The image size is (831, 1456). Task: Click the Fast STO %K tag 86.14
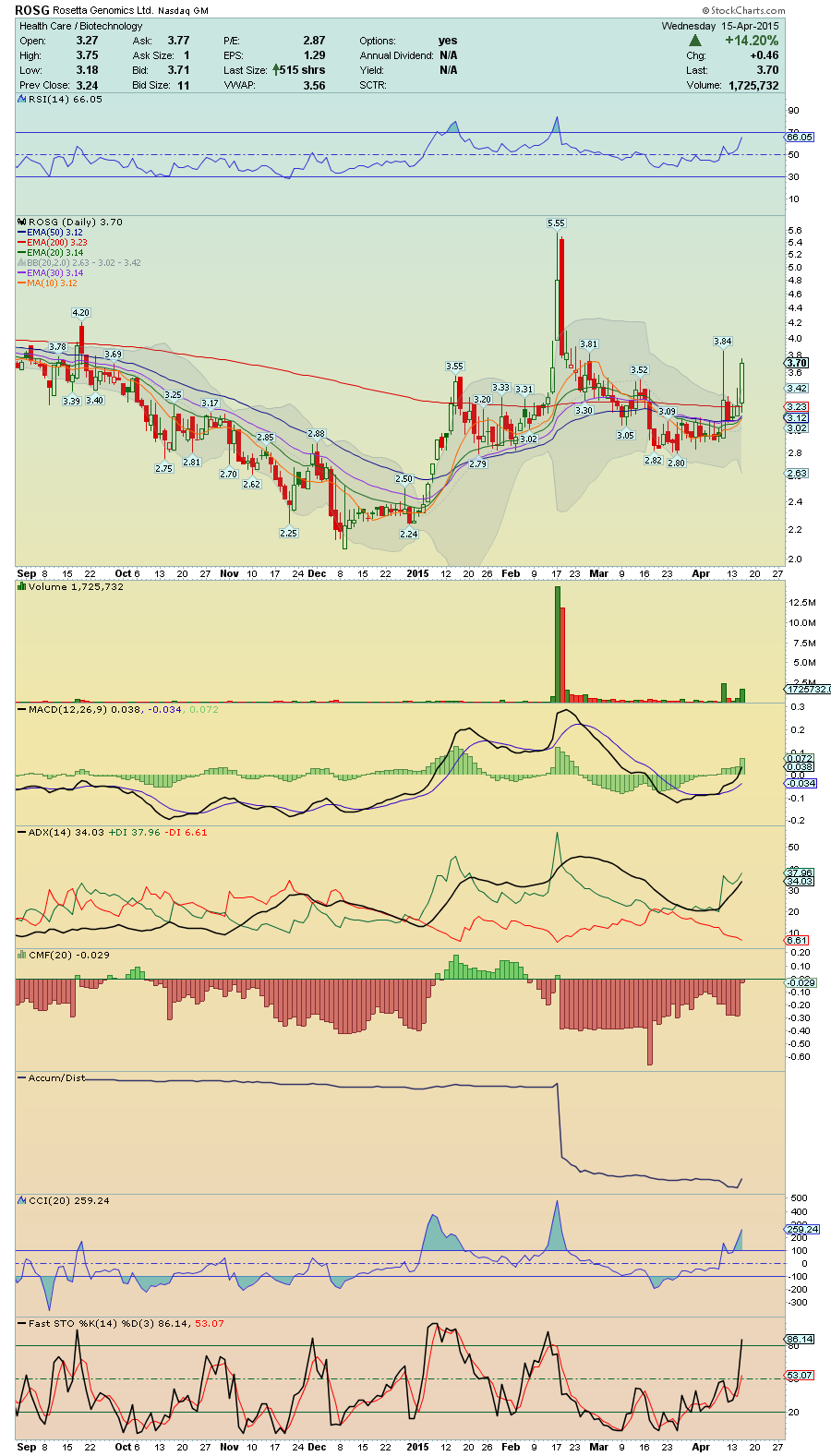pyautogui.click(x=800, y=1339)
